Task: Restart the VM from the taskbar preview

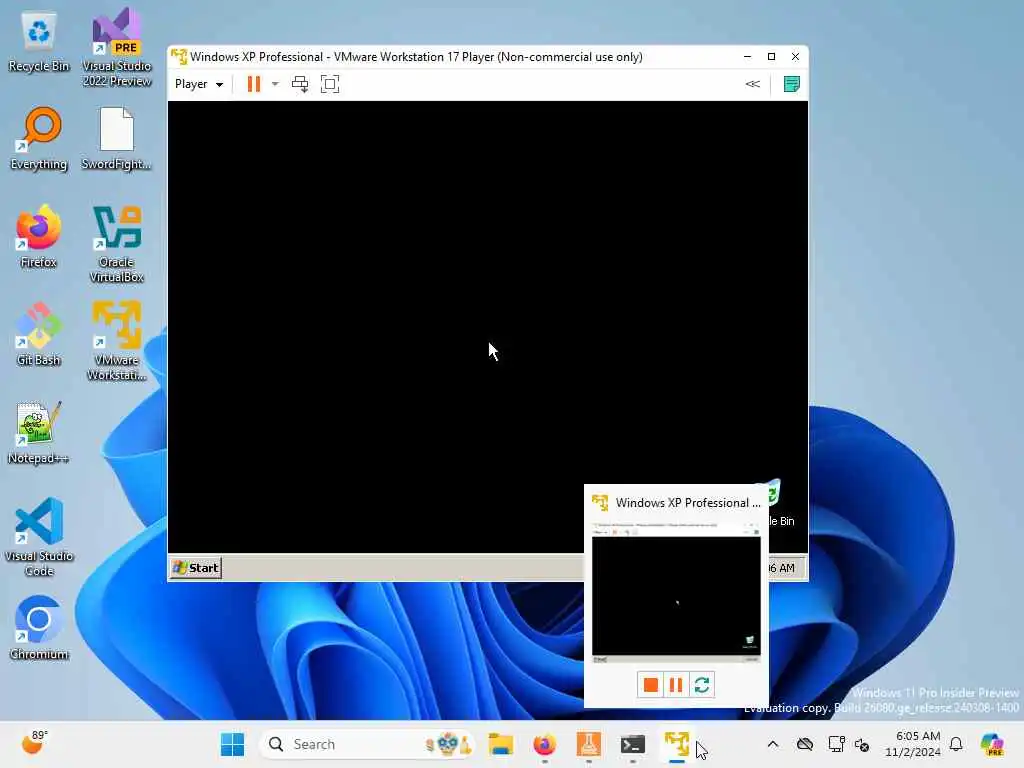Action: coord(702,684)
